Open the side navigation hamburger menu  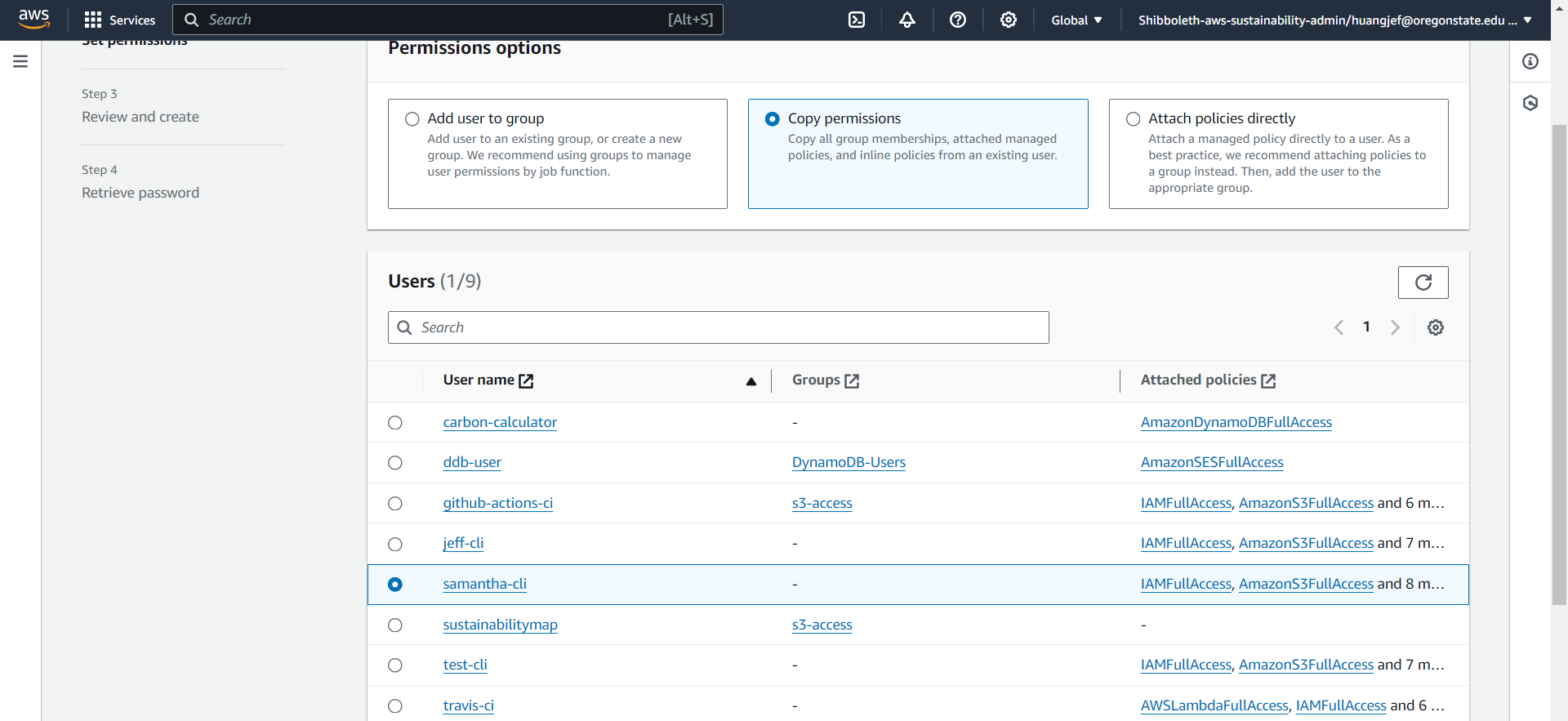20,61
